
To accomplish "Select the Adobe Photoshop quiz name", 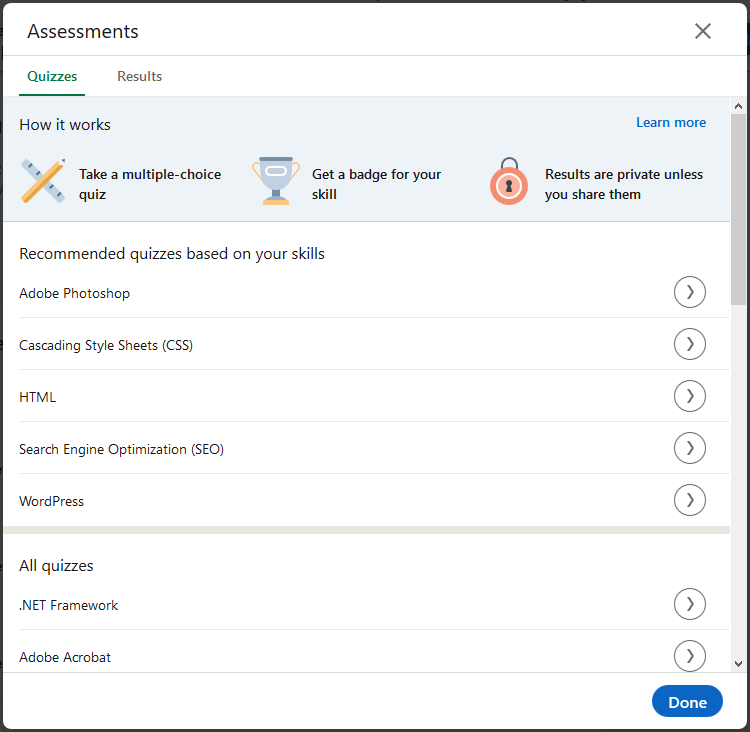I will 75,293.
